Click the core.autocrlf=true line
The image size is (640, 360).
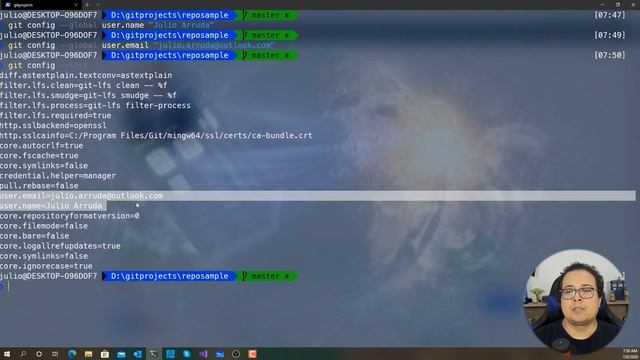[x=42, y=146]
